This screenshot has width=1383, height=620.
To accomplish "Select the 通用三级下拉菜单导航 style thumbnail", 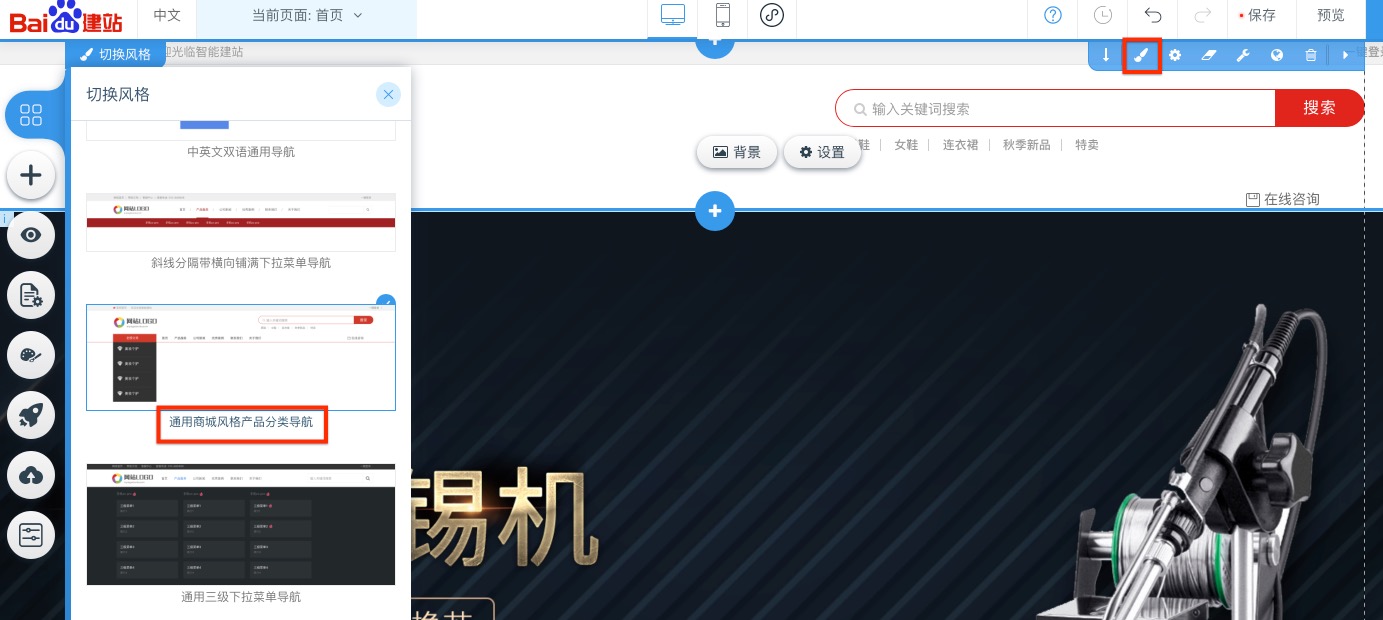I will coord(241,524).
